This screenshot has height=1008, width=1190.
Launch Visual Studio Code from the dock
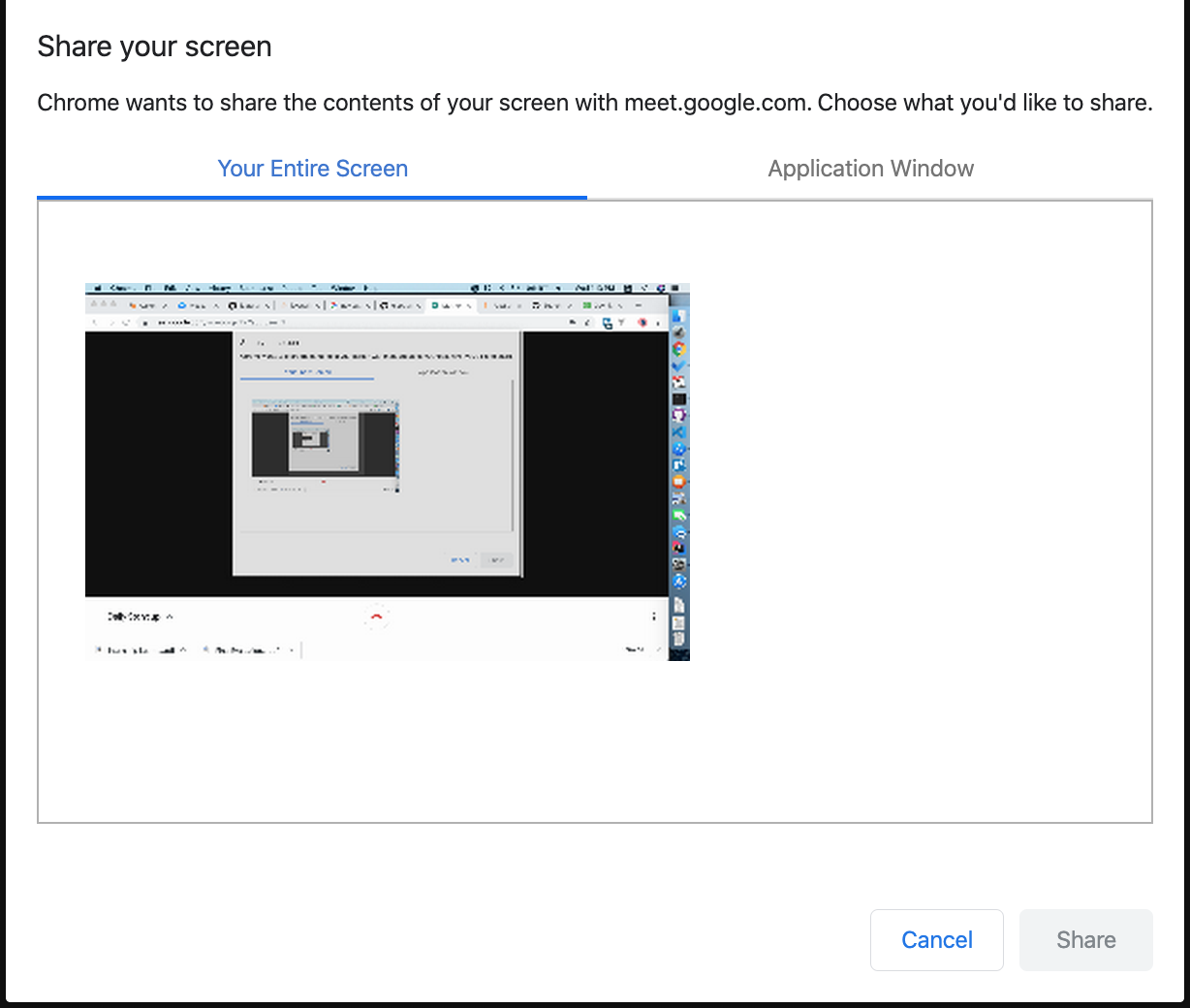679,432
